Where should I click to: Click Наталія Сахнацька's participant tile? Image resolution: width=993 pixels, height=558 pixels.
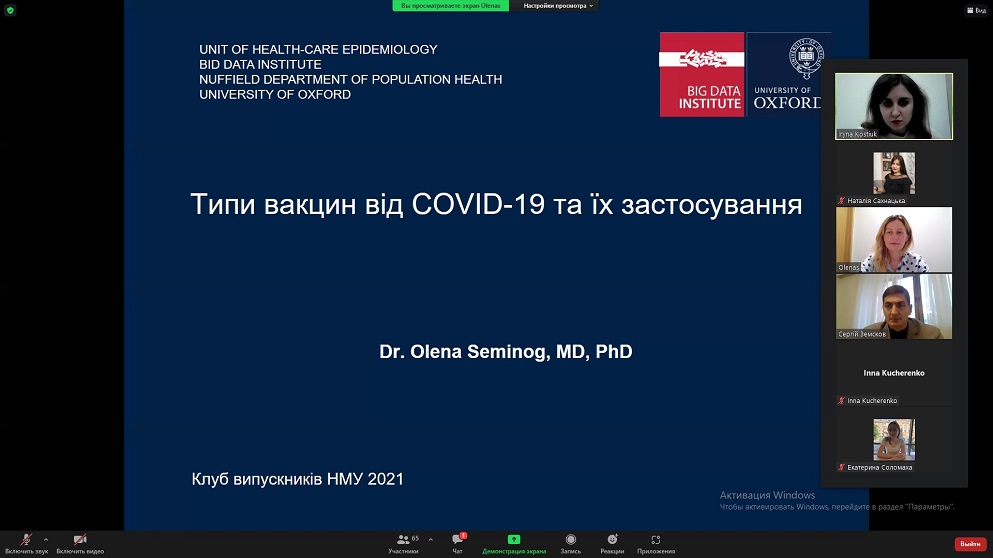point(893,174)
